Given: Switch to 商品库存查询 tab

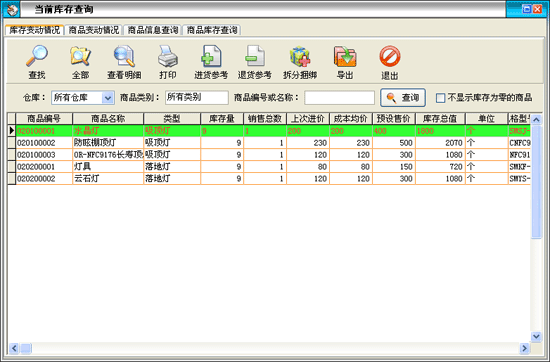Looking at the screenshot, I should pos(212,30).
